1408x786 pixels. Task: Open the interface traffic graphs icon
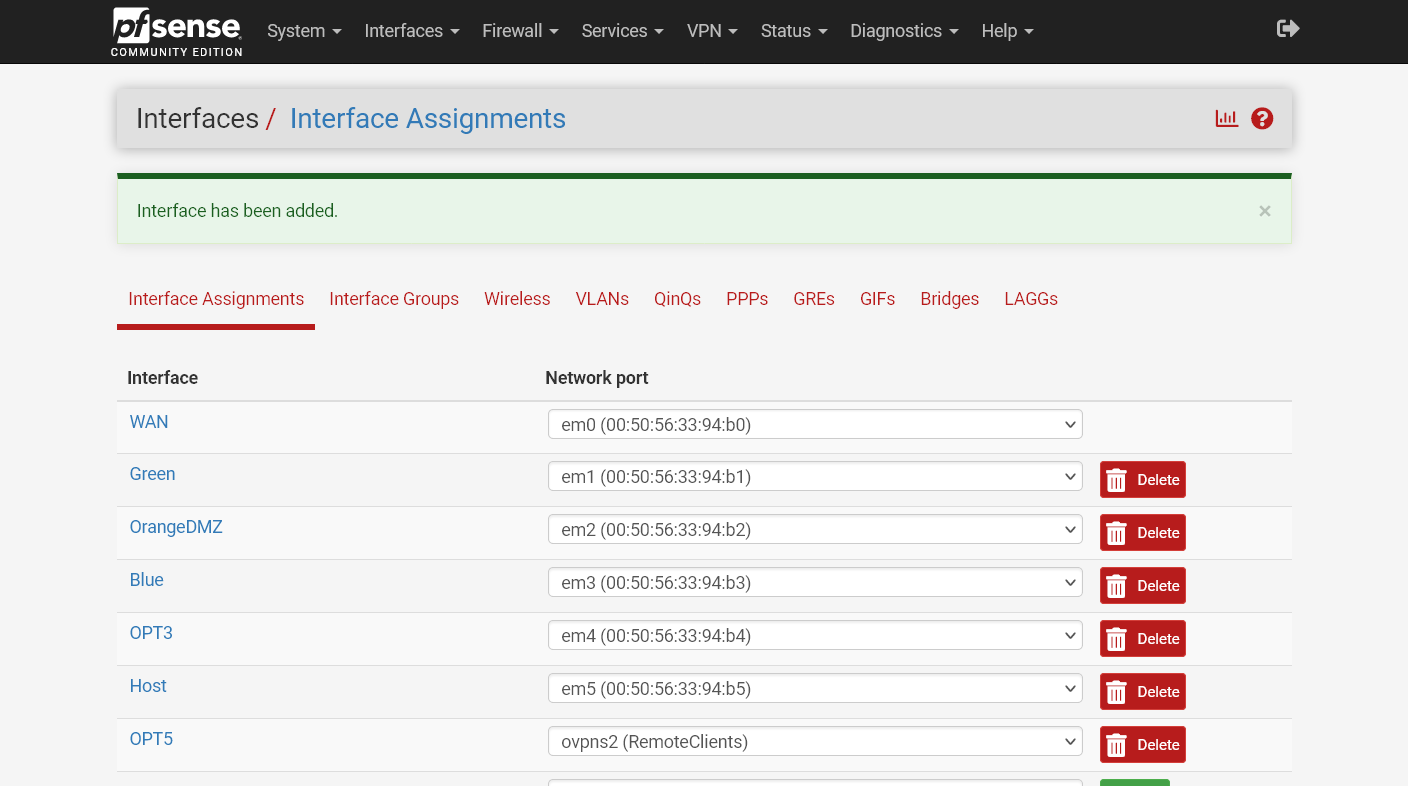(x=1226, y=118)
